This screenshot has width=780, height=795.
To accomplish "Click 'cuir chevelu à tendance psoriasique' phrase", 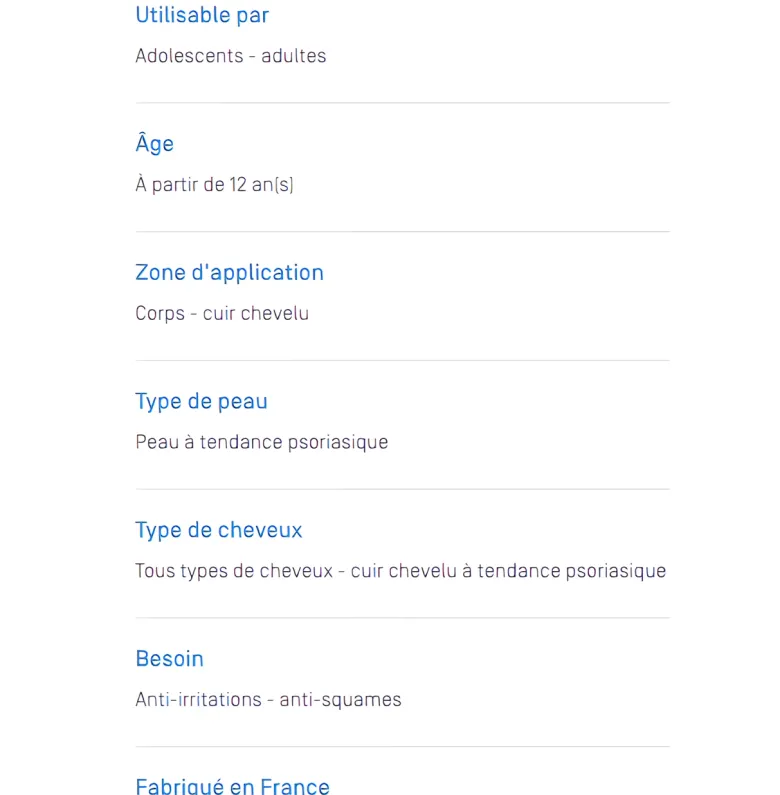I will click(508, 571).
